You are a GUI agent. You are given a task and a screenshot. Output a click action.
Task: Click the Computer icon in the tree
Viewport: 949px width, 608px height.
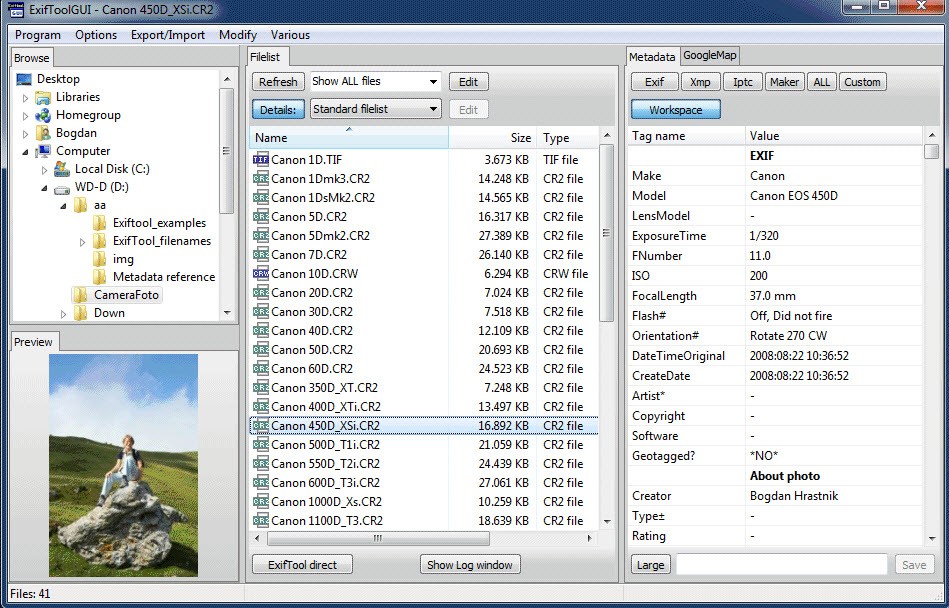pos(43,151)
